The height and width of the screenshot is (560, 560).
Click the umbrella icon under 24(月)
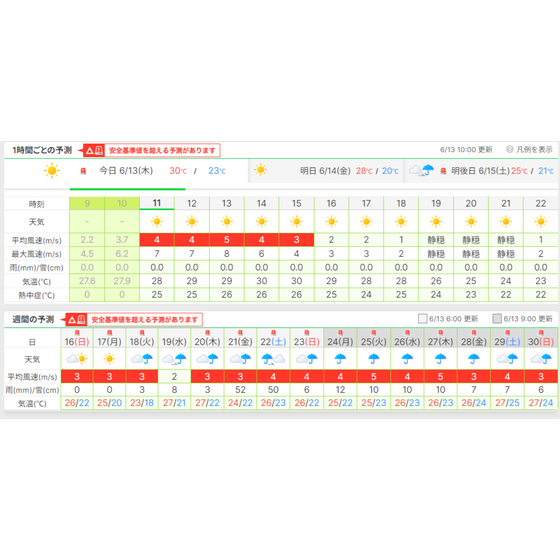340,359
